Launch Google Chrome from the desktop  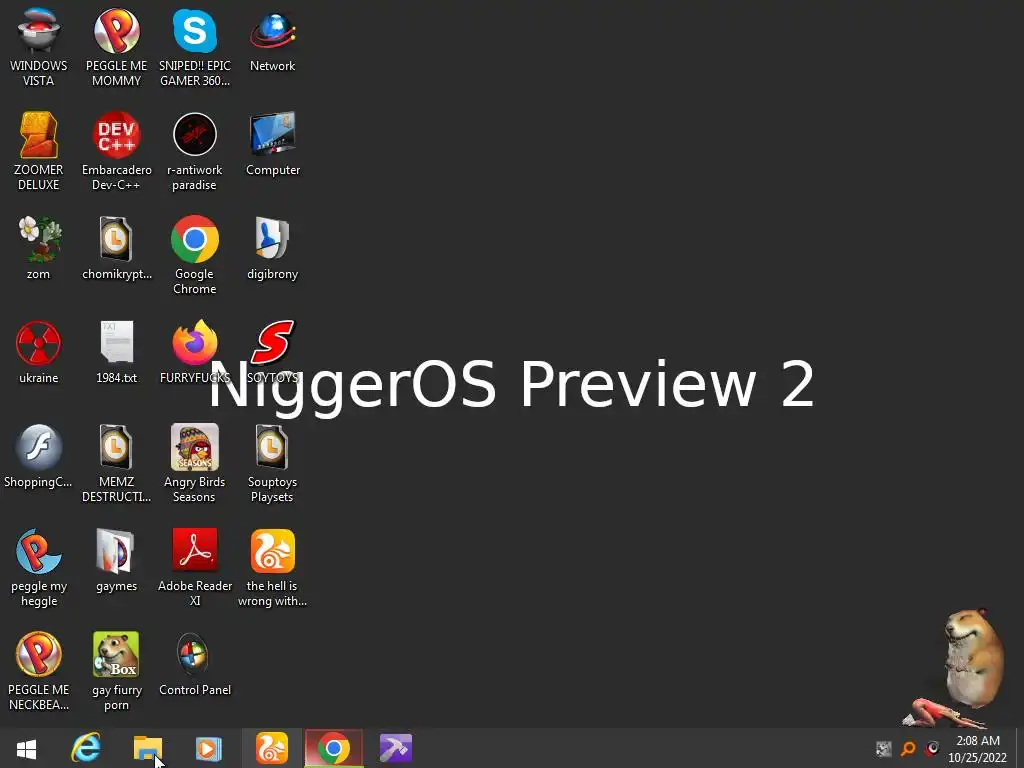click(x=195, y=255)
